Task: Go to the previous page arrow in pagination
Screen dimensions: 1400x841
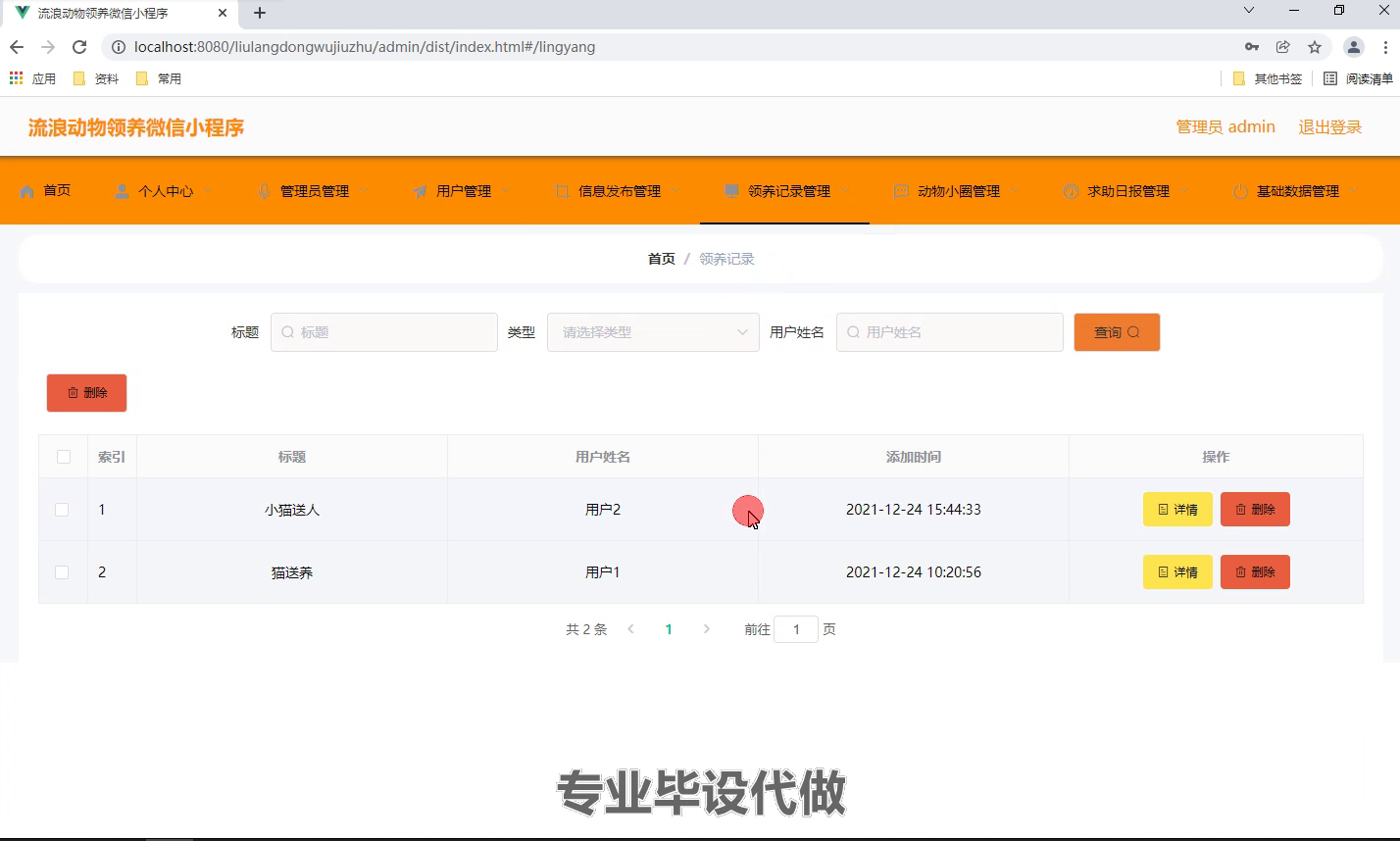Action: point(631,629)
